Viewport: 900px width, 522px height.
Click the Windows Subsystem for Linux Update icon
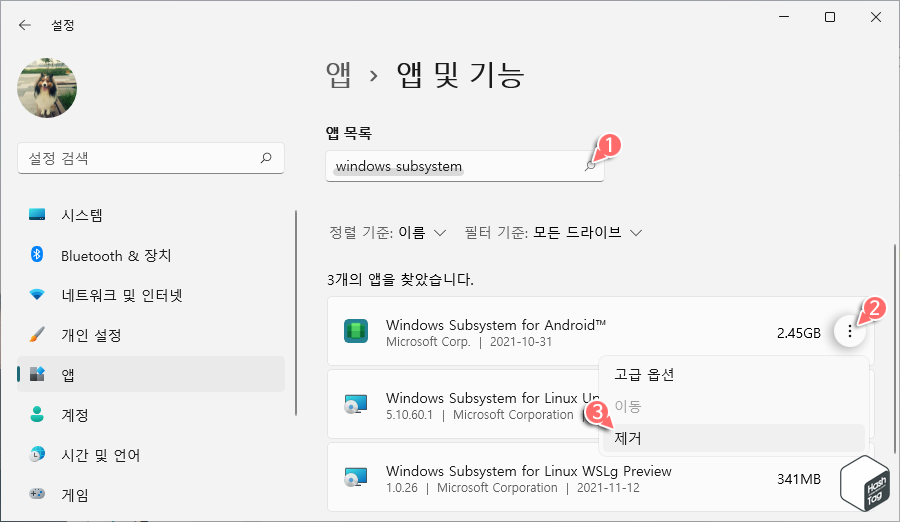(356, 404)
